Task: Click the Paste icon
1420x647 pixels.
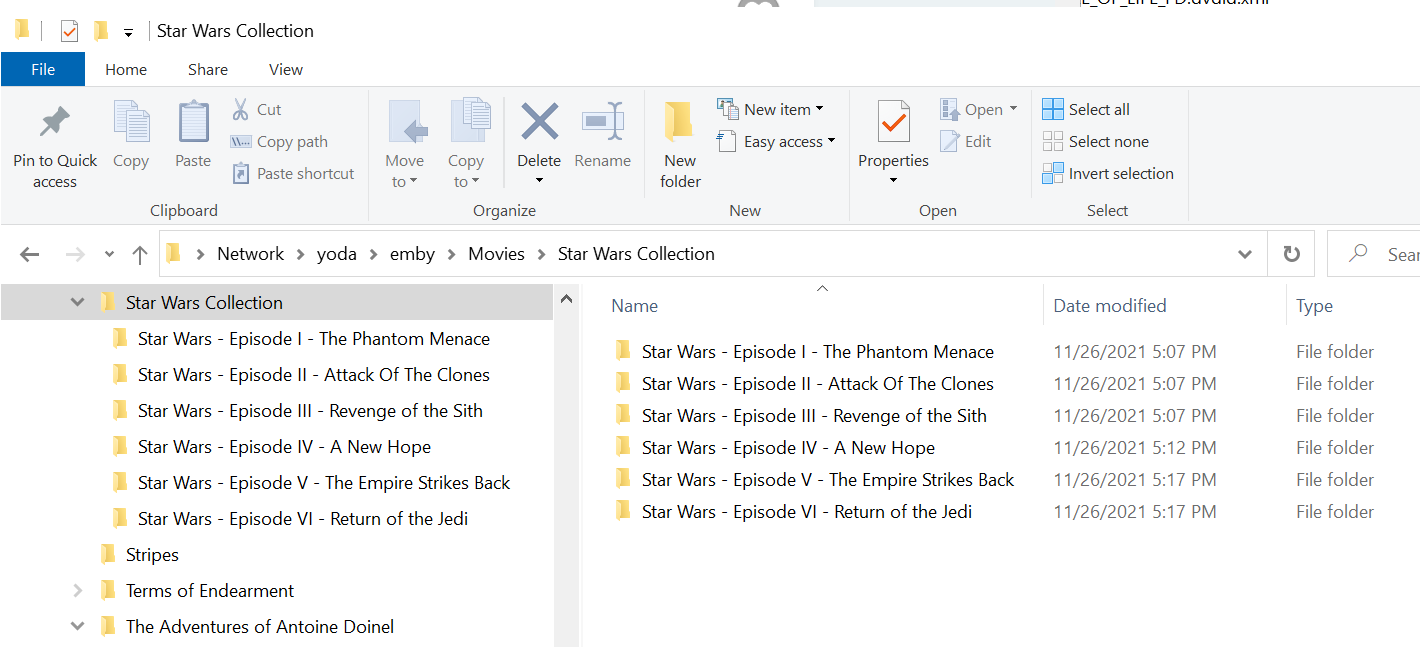Action: (192, 130)
